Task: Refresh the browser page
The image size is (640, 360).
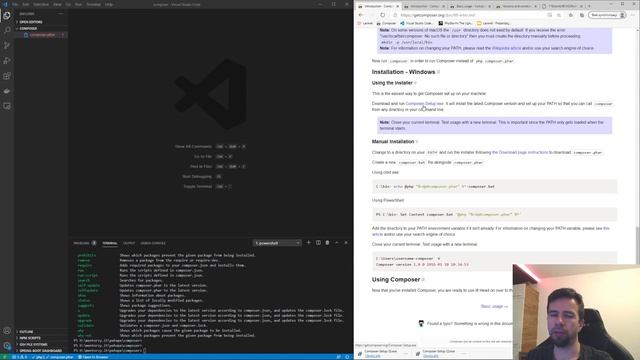Action: [x=382, y=15]
